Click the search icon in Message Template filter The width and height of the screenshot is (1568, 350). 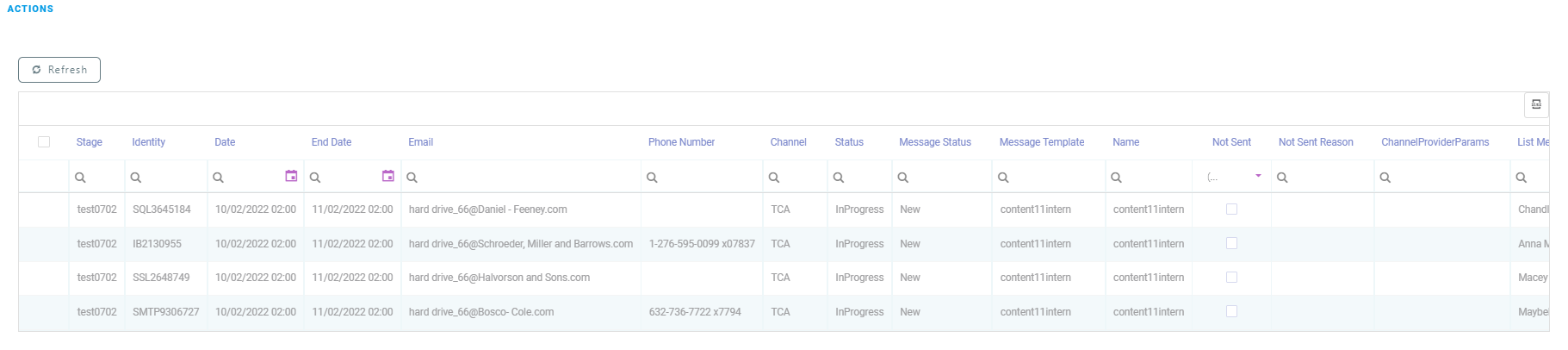1003,178
